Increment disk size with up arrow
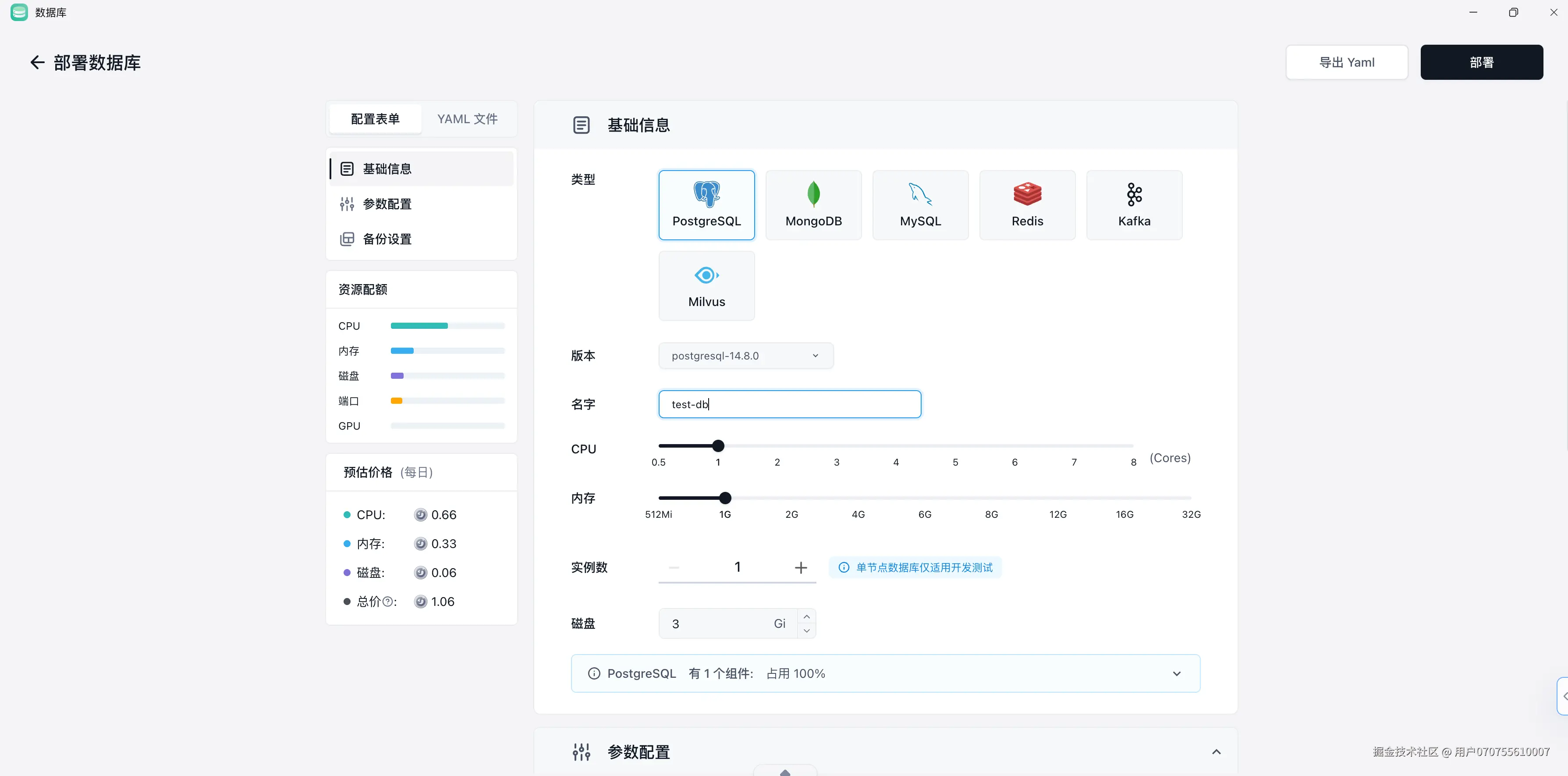1568x776 pixels. [806, 616]
